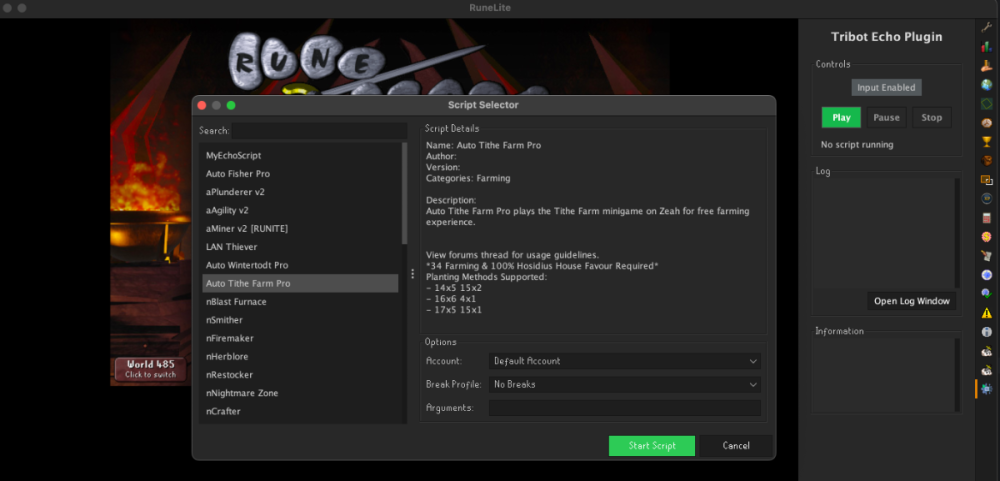Viewport: 1000px width, 481px height.
Task: Click the Open Log Window button
Action: tap(912, 301)
